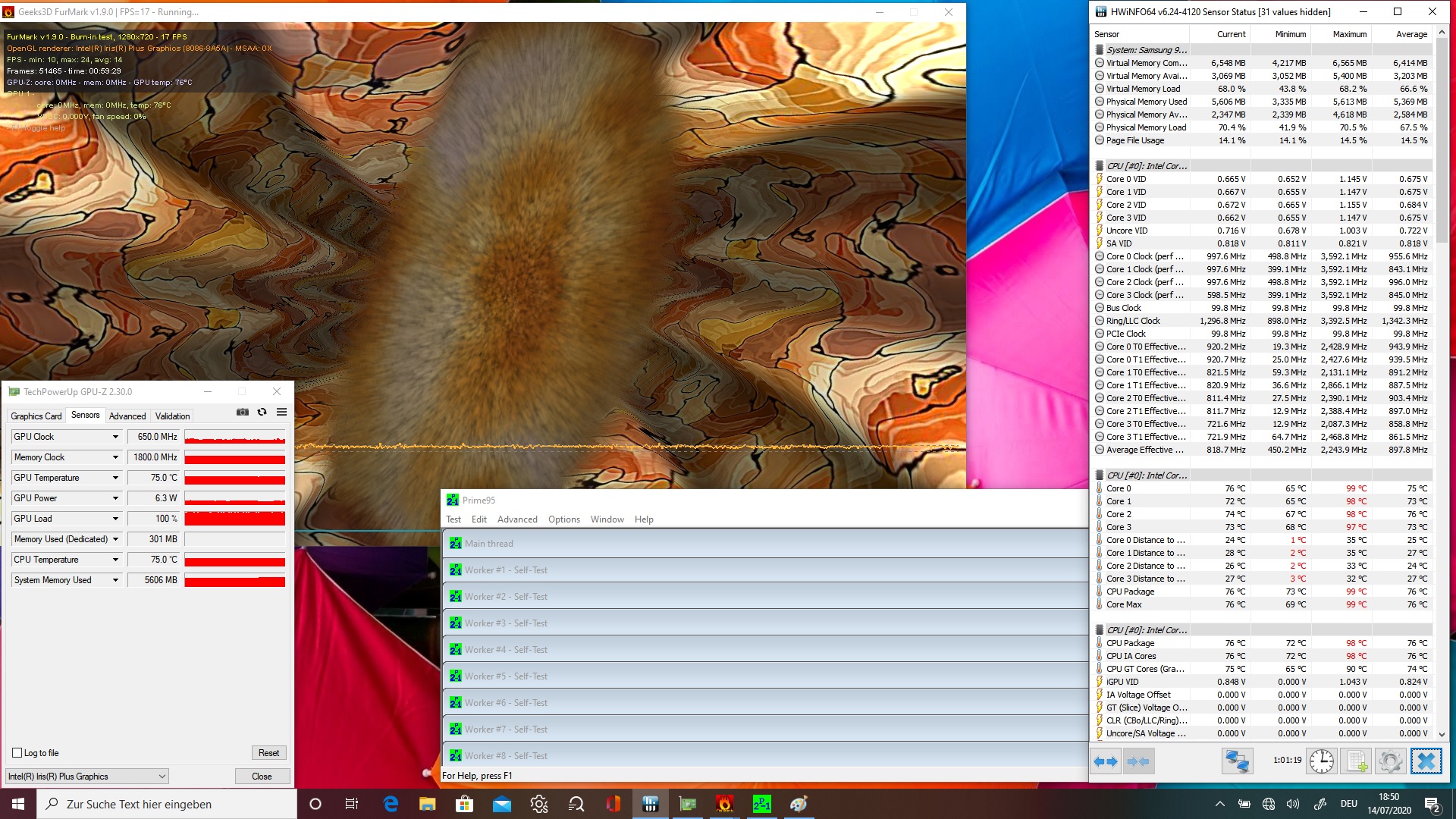Click the Windows taskbar search box
Image resolution: width=1456 pixels, height=819 pixels.
[167, 804]
